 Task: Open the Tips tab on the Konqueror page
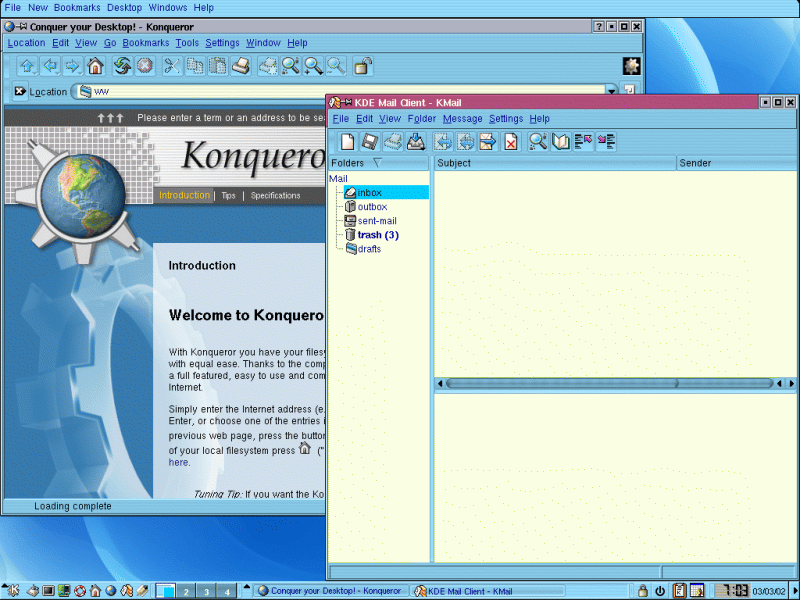pyautogui.click(x=228, y=195)
